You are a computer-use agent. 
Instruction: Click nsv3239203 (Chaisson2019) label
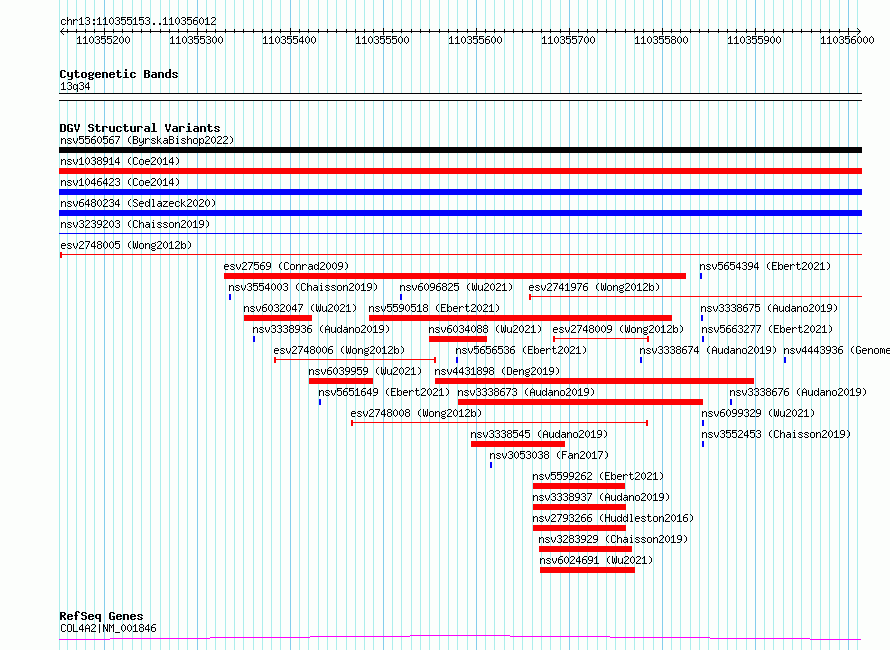tap(135, 224)
